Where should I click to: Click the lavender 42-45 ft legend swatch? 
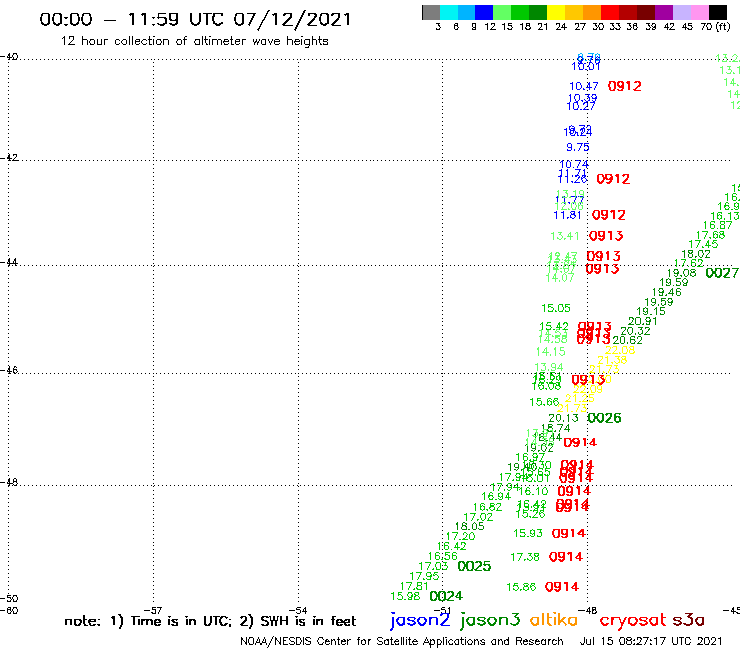tap(681, 12)
